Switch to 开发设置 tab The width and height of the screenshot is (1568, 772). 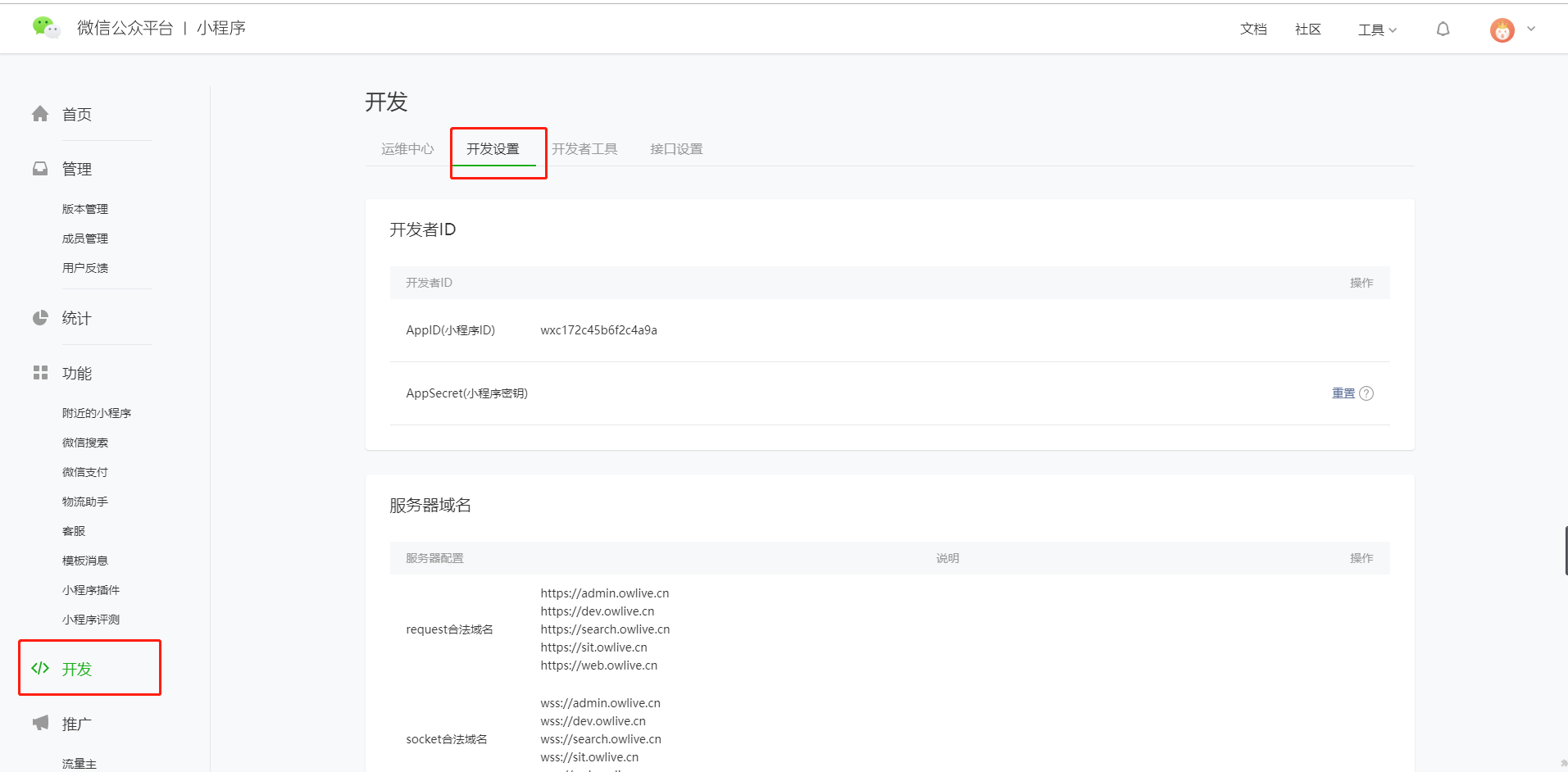point(493,148)
